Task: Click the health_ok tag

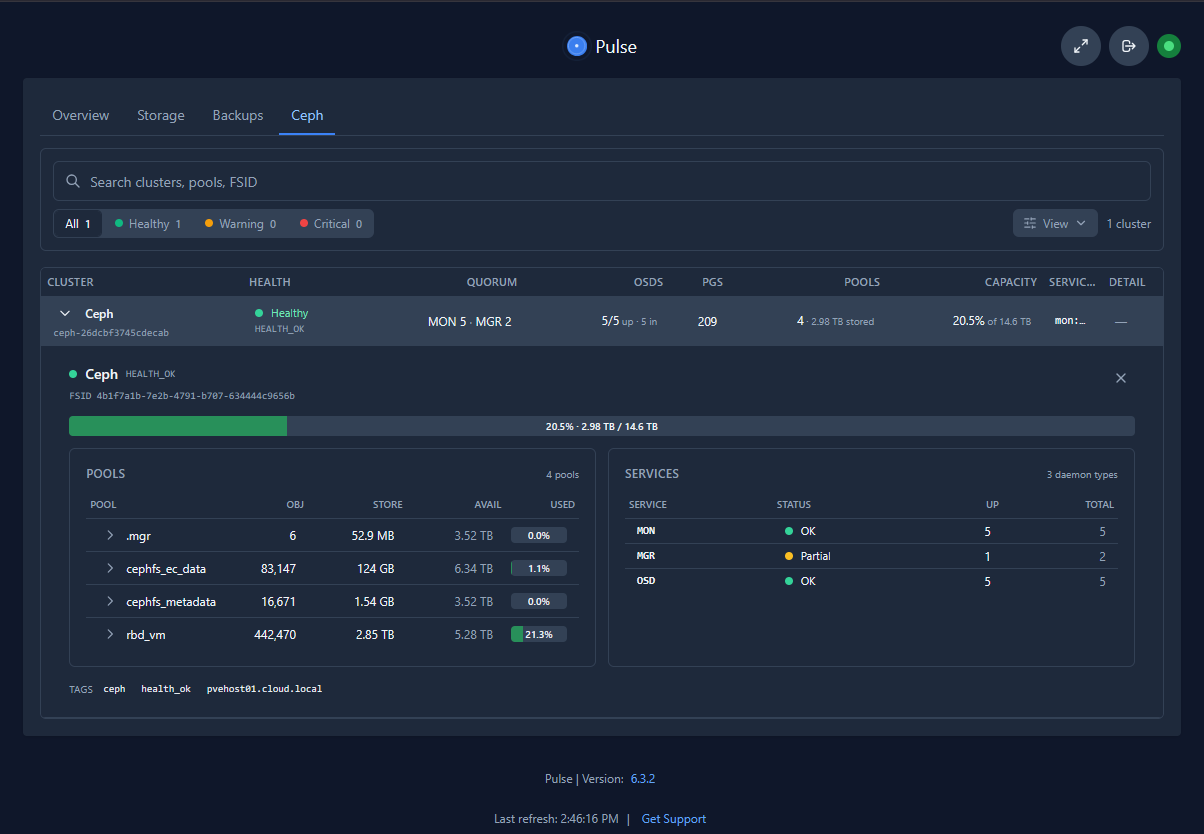Action: pyautogui.click(x=166, y=689)
